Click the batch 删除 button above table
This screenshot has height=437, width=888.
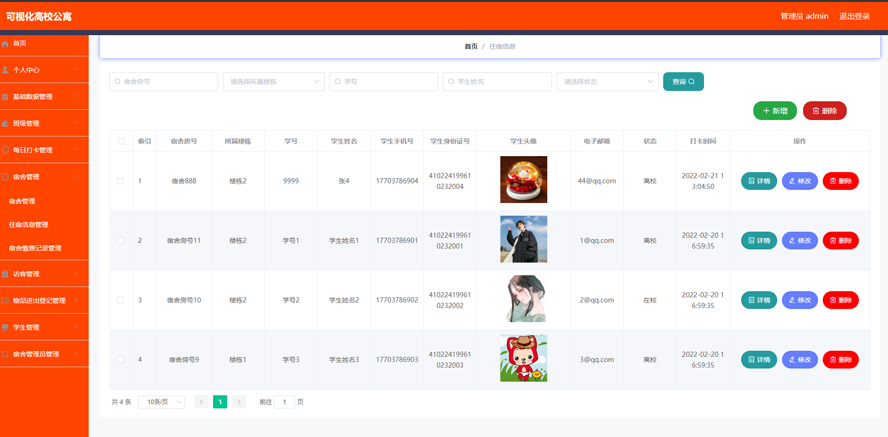825,111
